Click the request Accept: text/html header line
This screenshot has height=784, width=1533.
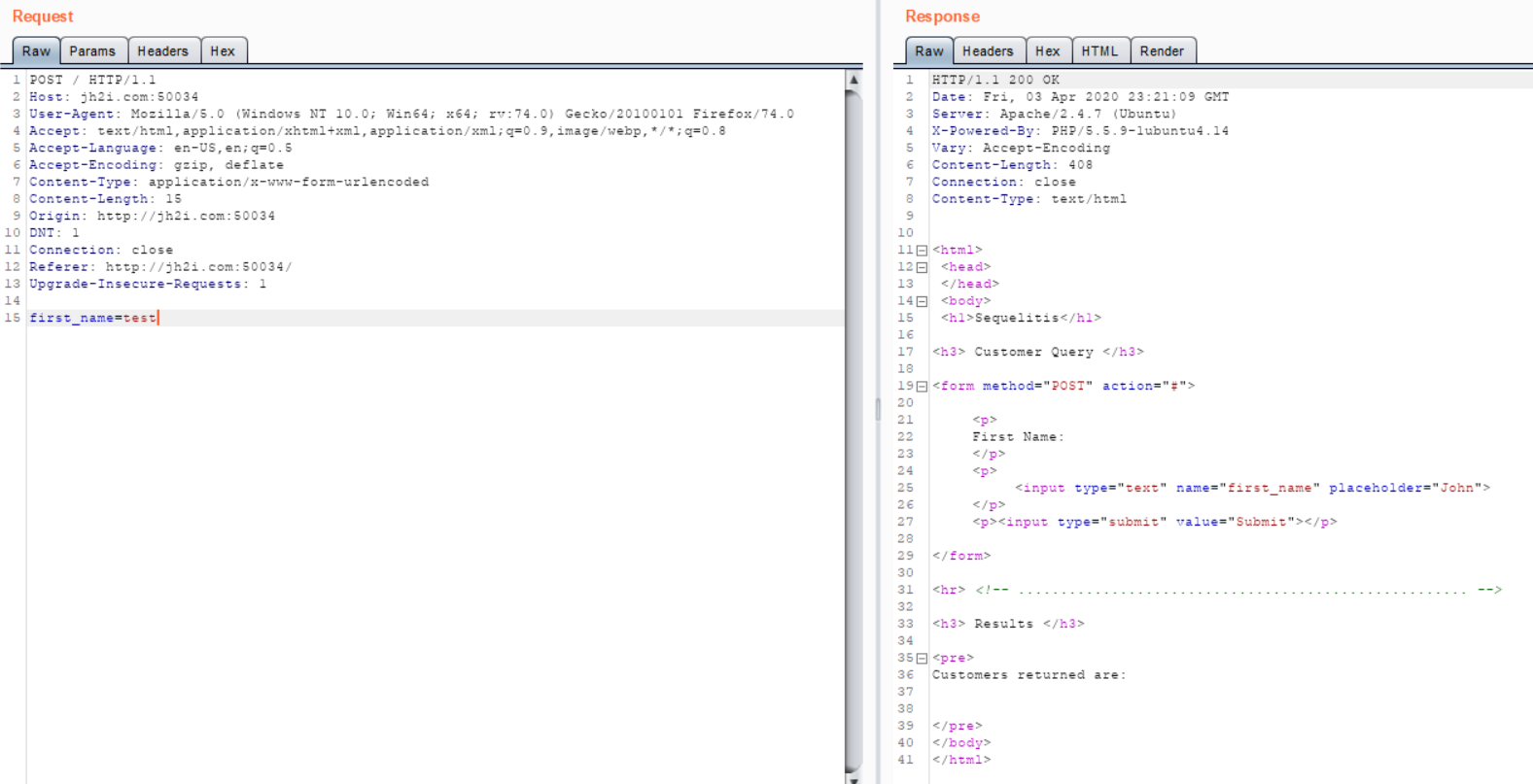click(377, 131)
